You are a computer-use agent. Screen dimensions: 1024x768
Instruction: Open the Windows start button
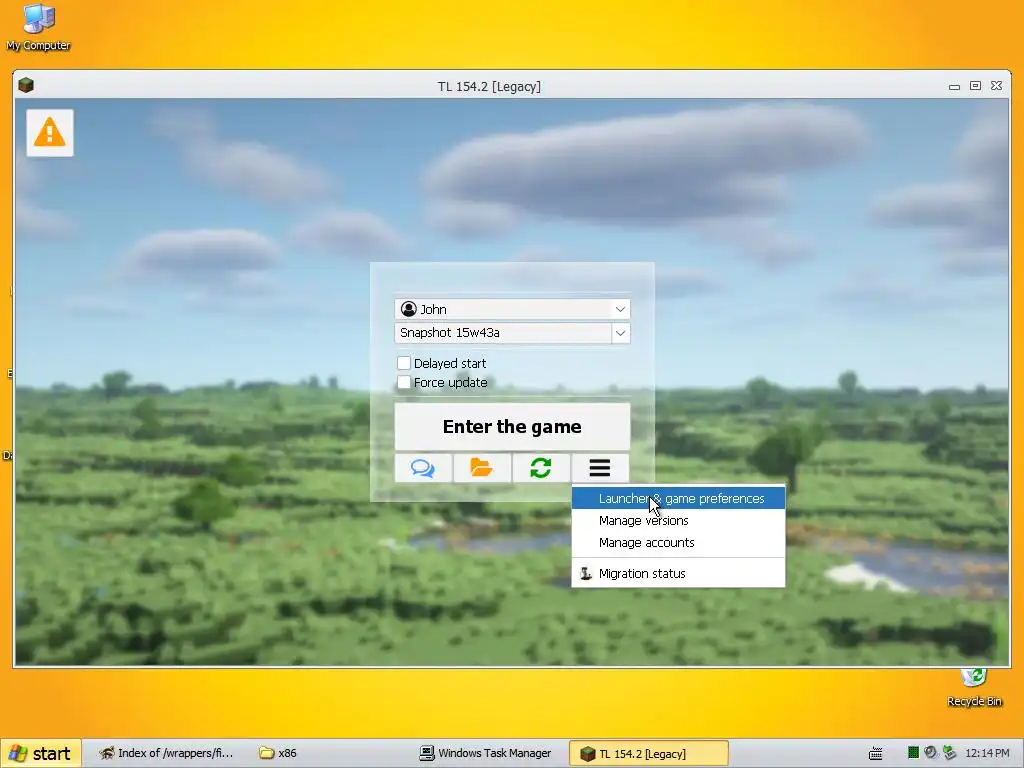click(40, 754)
